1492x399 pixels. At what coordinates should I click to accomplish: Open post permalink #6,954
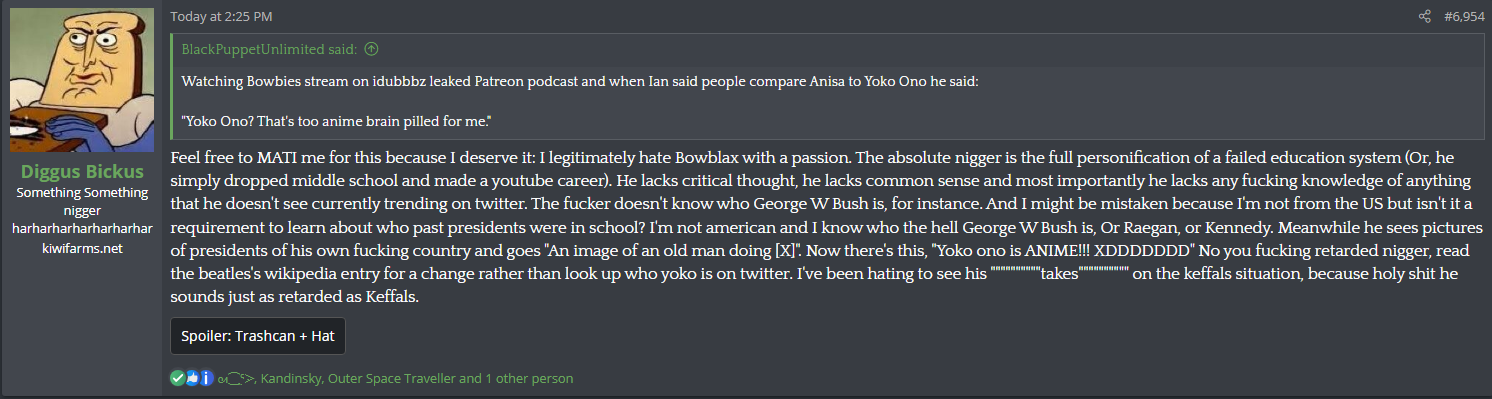pos(1464,17)
